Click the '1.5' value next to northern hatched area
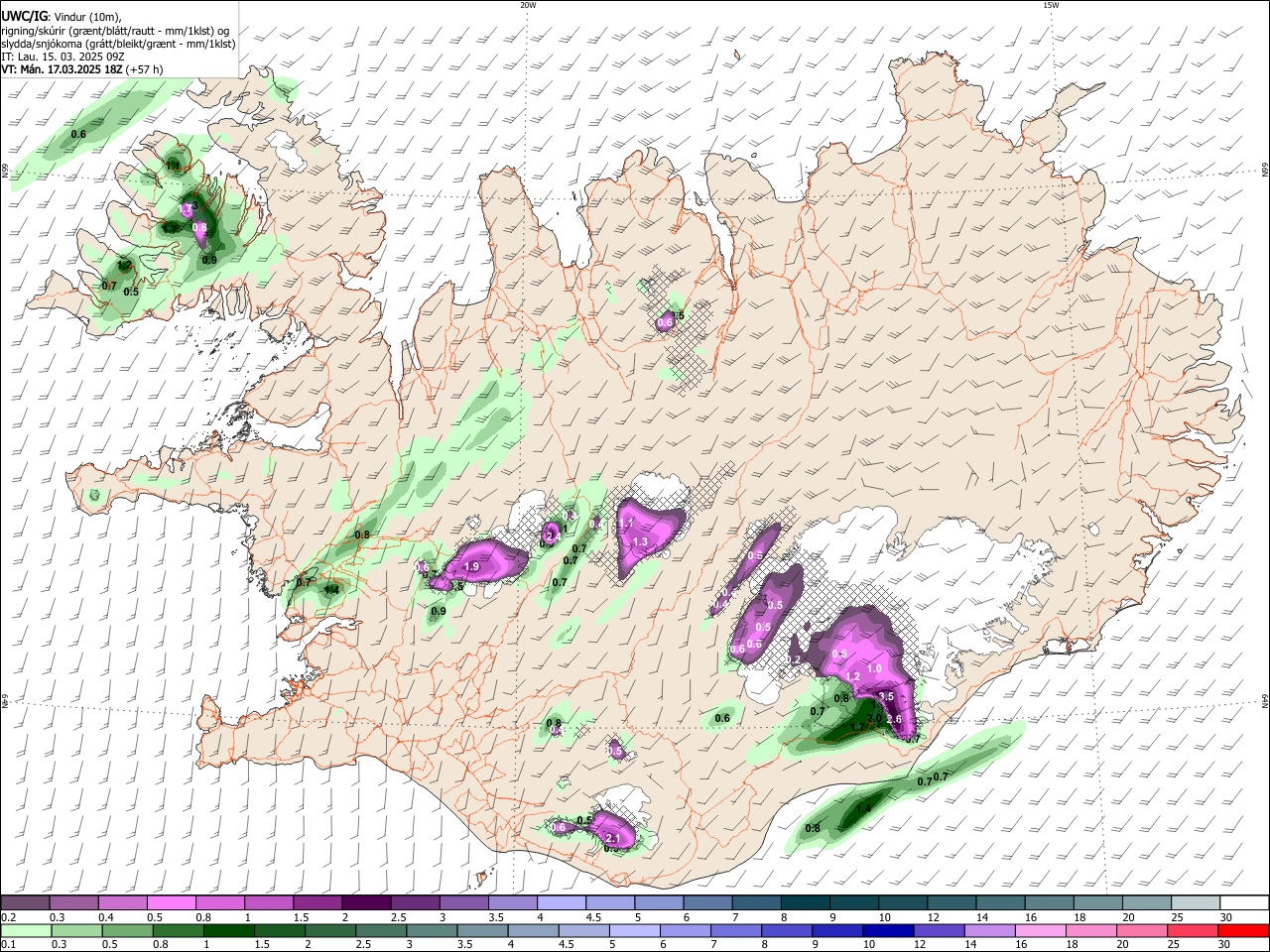Image resolution: width=1270 pixels, height=952 pixels. [x=678, y=315]
